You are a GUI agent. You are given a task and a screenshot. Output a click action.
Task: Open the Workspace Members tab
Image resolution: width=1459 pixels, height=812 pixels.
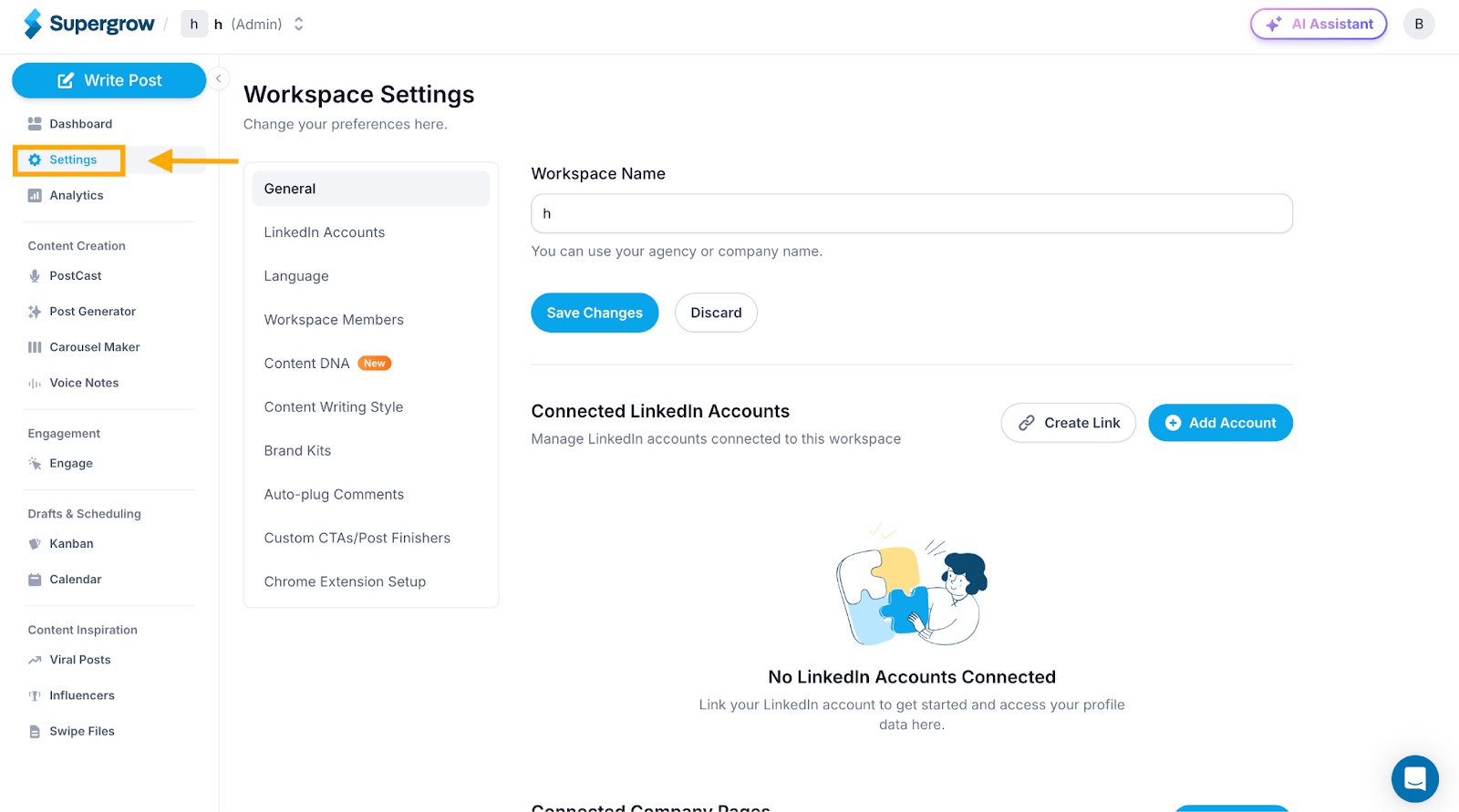(371, 320)
